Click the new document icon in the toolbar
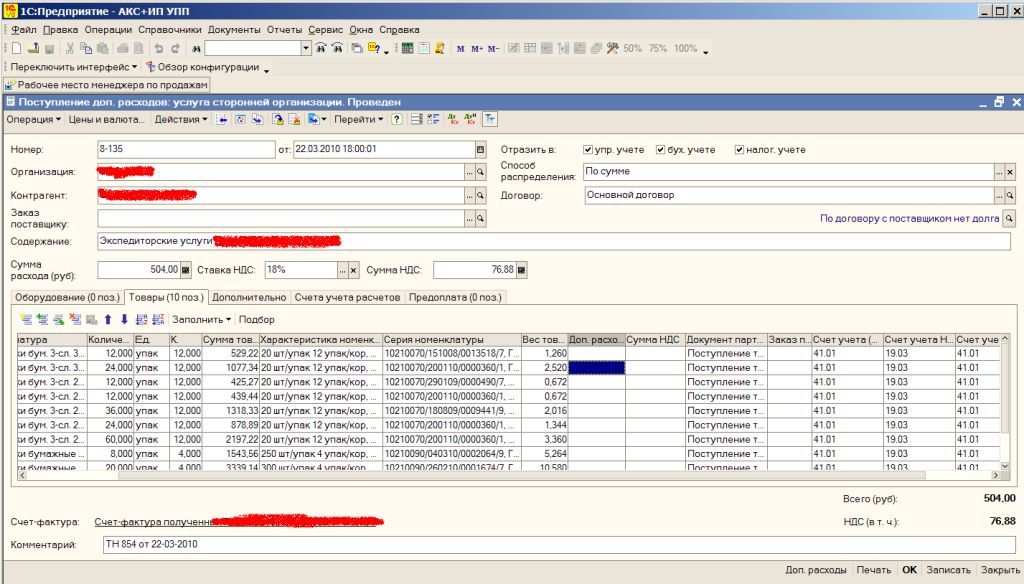1024x584 pixels. click(17, 48)
